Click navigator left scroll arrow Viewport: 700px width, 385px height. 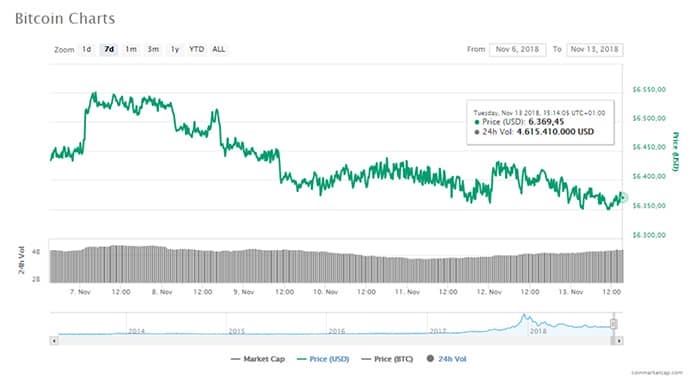pos(54,341)
